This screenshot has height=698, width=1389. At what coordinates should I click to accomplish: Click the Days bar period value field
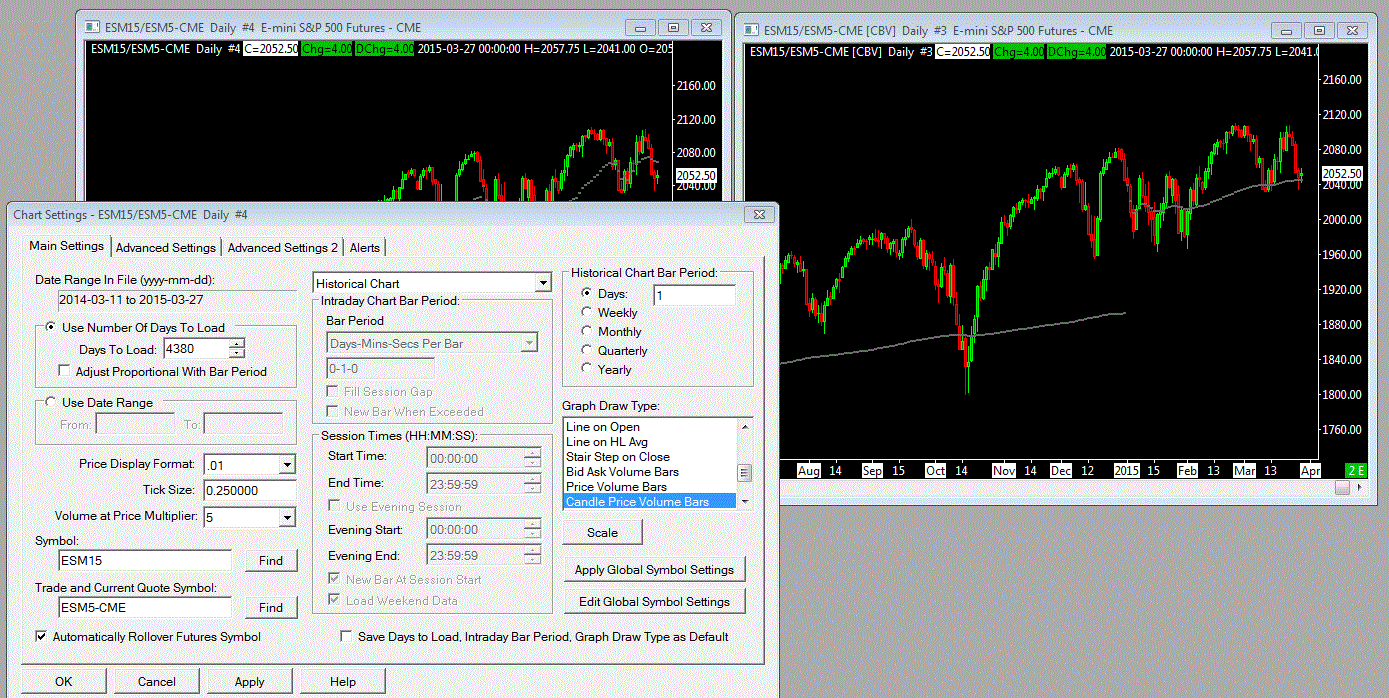(x=694, y=295)
